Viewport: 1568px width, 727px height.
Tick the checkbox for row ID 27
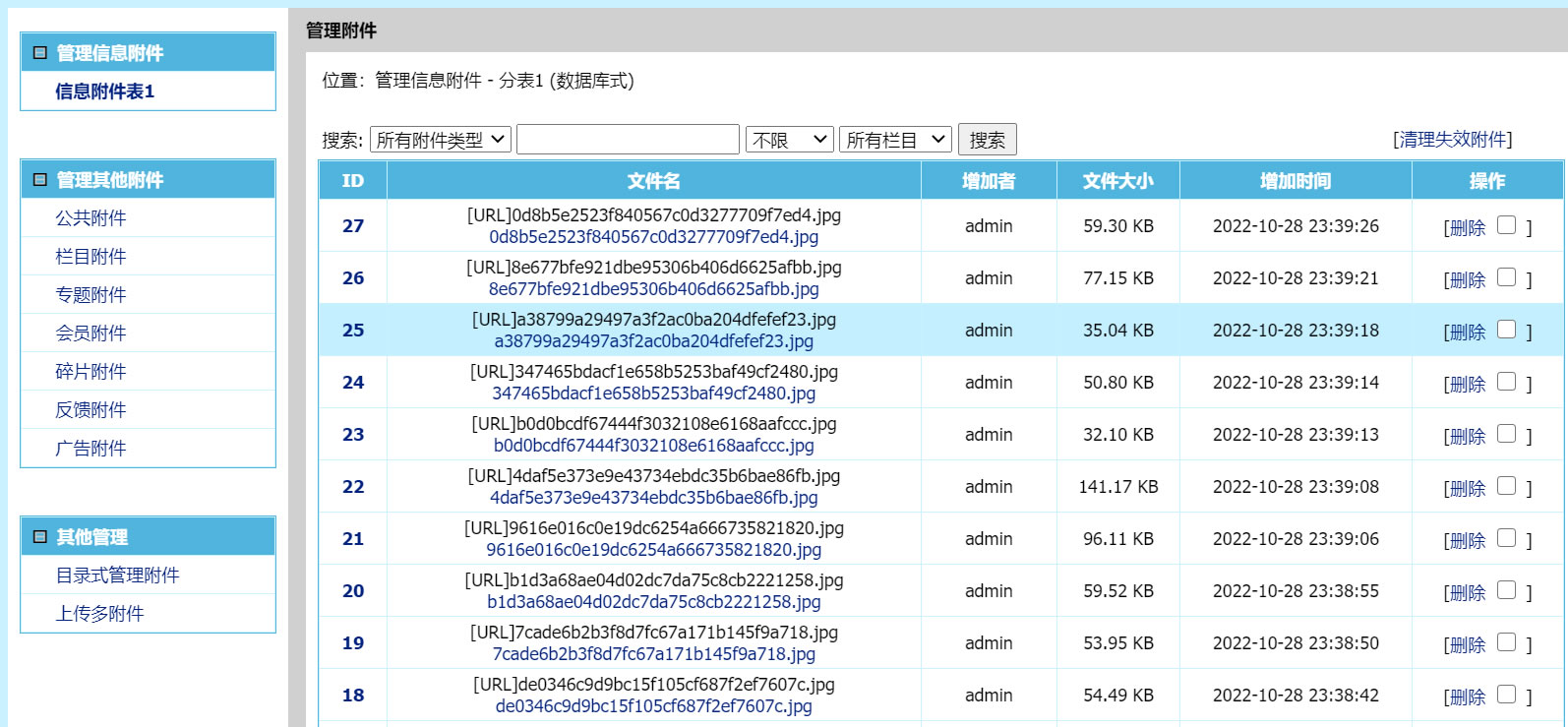[x=1506, y=225]
